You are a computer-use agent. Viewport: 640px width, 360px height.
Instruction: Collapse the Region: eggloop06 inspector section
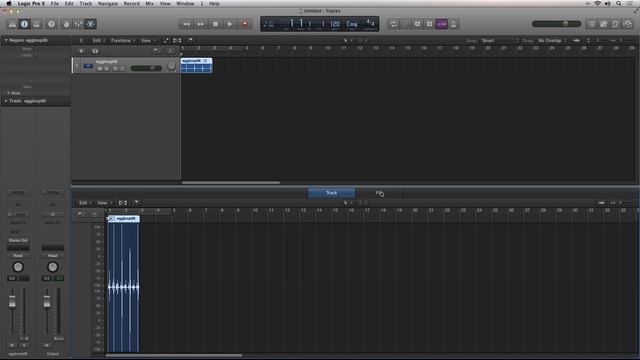[6, 40]
